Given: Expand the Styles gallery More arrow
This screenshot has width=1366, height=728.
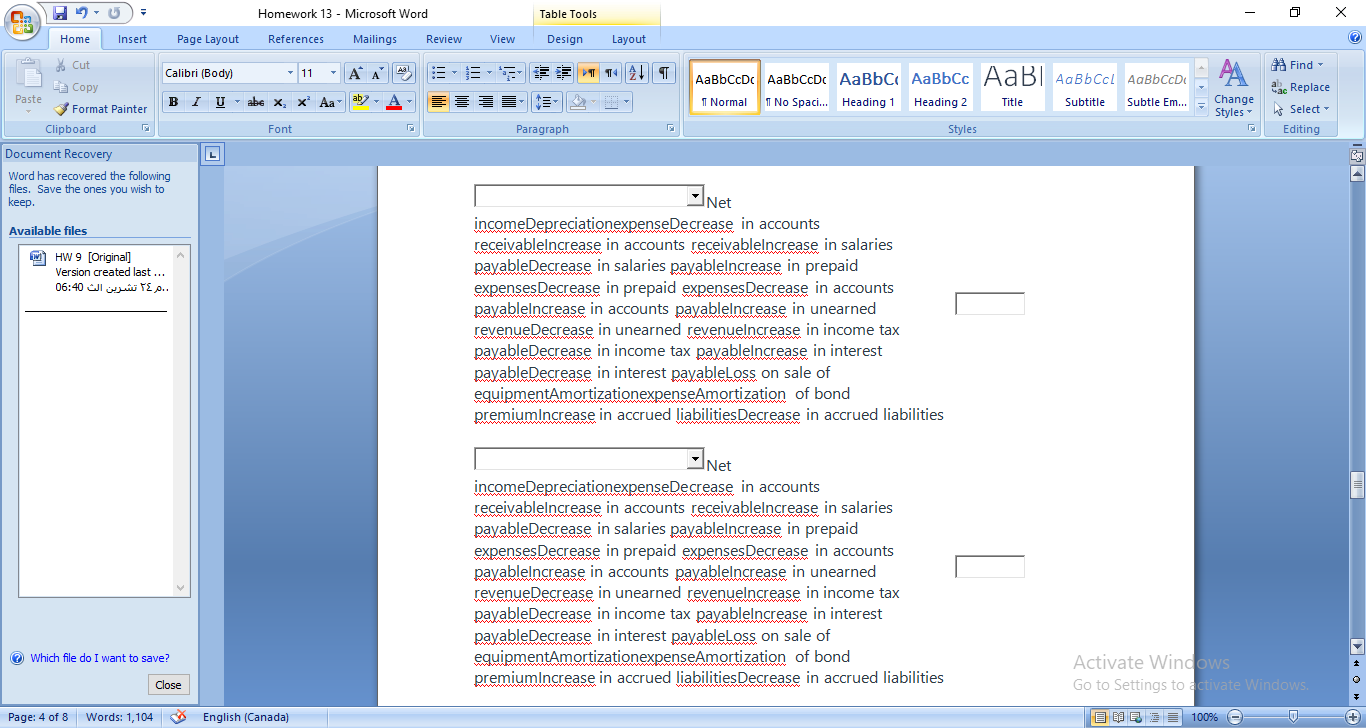Looking at the screenshot, I should 1201,108.
